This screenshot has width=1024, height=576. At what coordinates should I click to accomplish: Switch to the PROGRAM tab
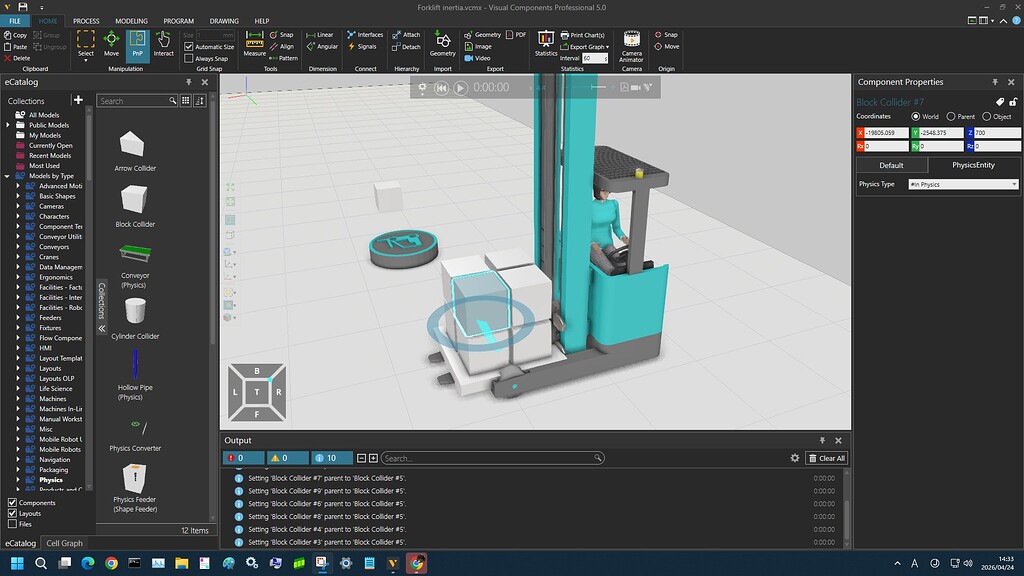(178, 21)
